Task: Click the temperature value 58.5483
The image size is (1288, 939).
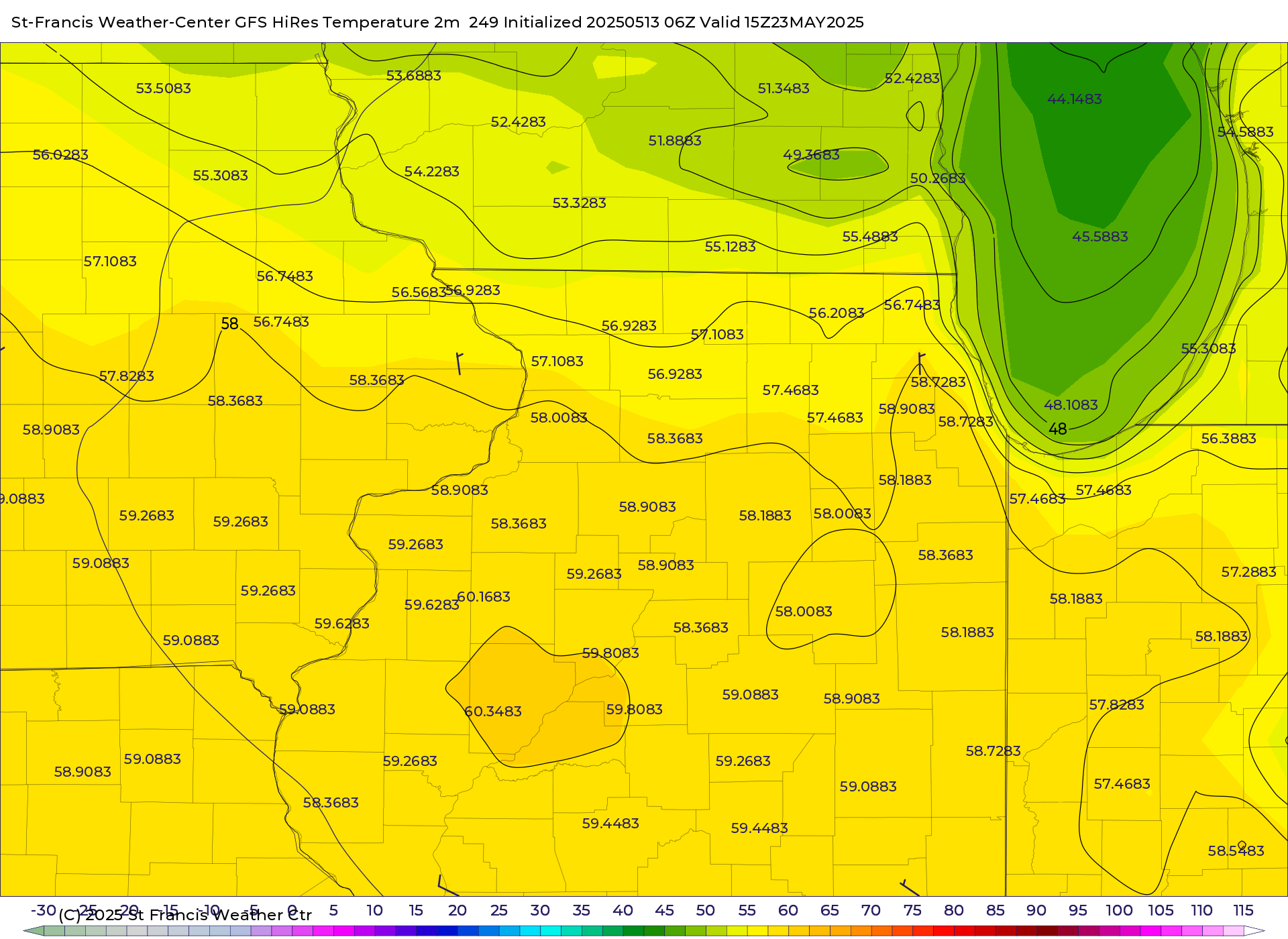Action: pyautogui.click(x=1236, y=851)
